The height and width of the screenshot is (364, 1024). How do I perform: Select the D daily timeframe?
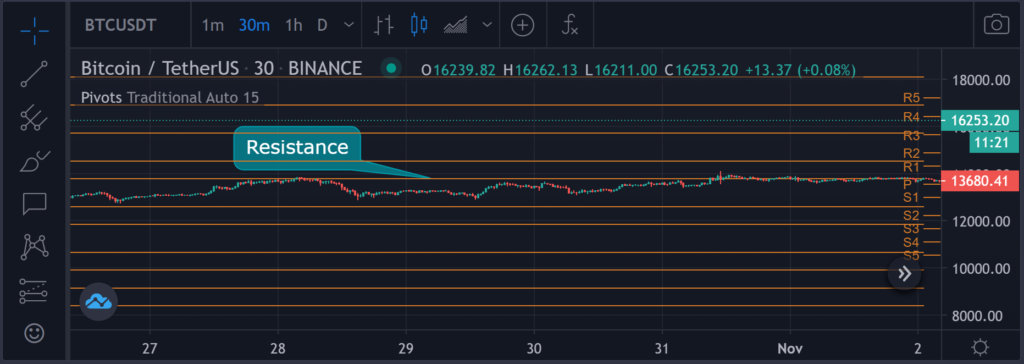(x=322, y=25)
